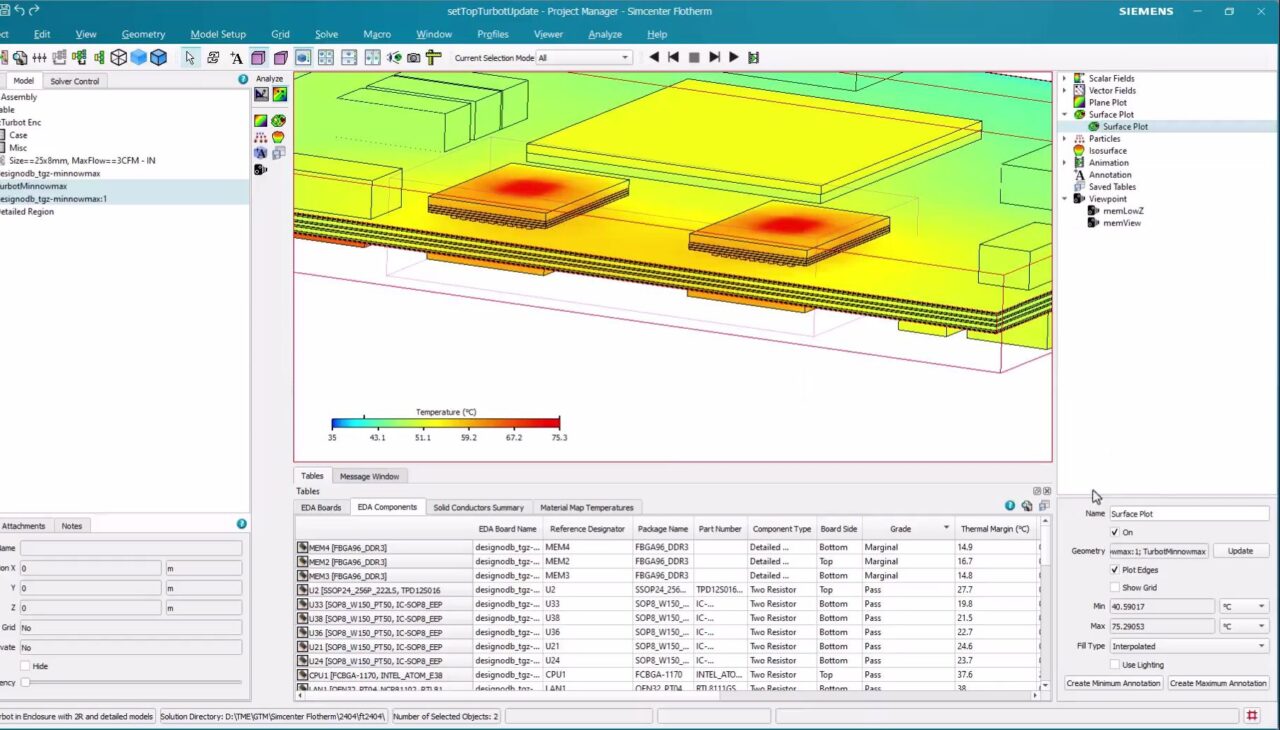
Task: Click the four-pane view layout toolbar icon
Action: coord(325,58)
